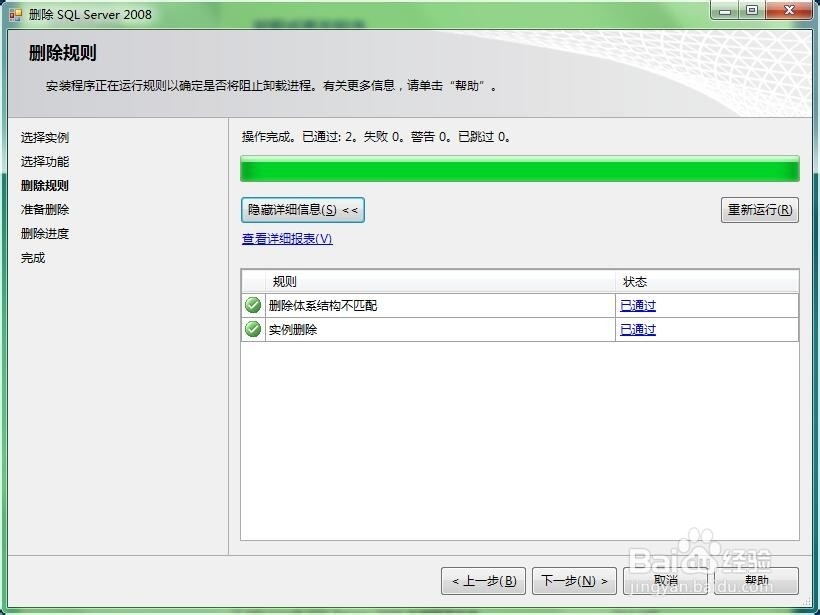Screen dimensions: 820x615
Task: Proceed with 下一步 button
Action: point(574,581)
